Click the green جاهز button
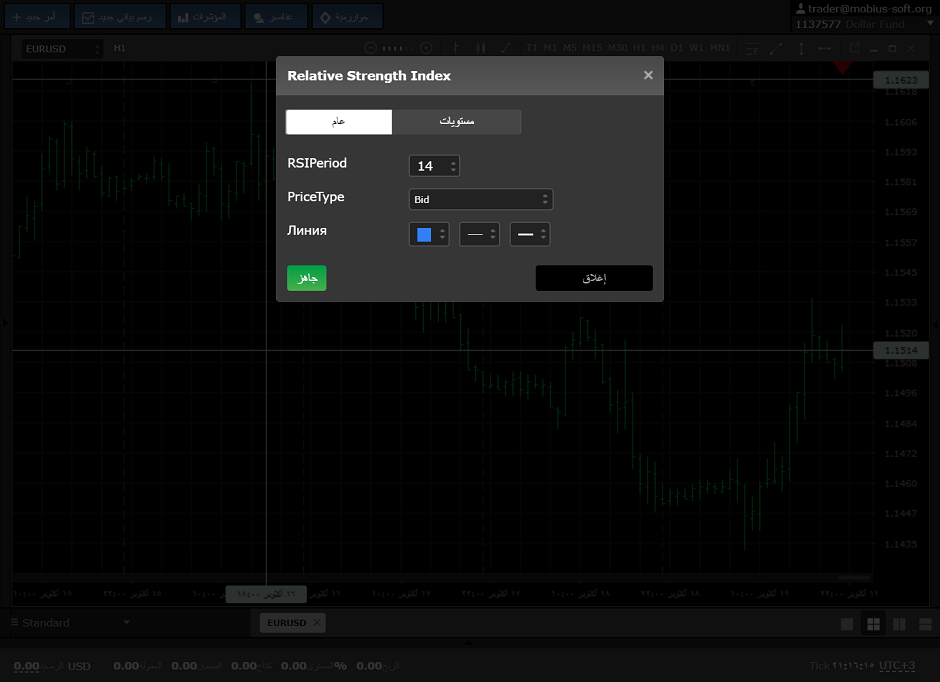The width and height of the screenshot is (940, 682). (307, 278)
